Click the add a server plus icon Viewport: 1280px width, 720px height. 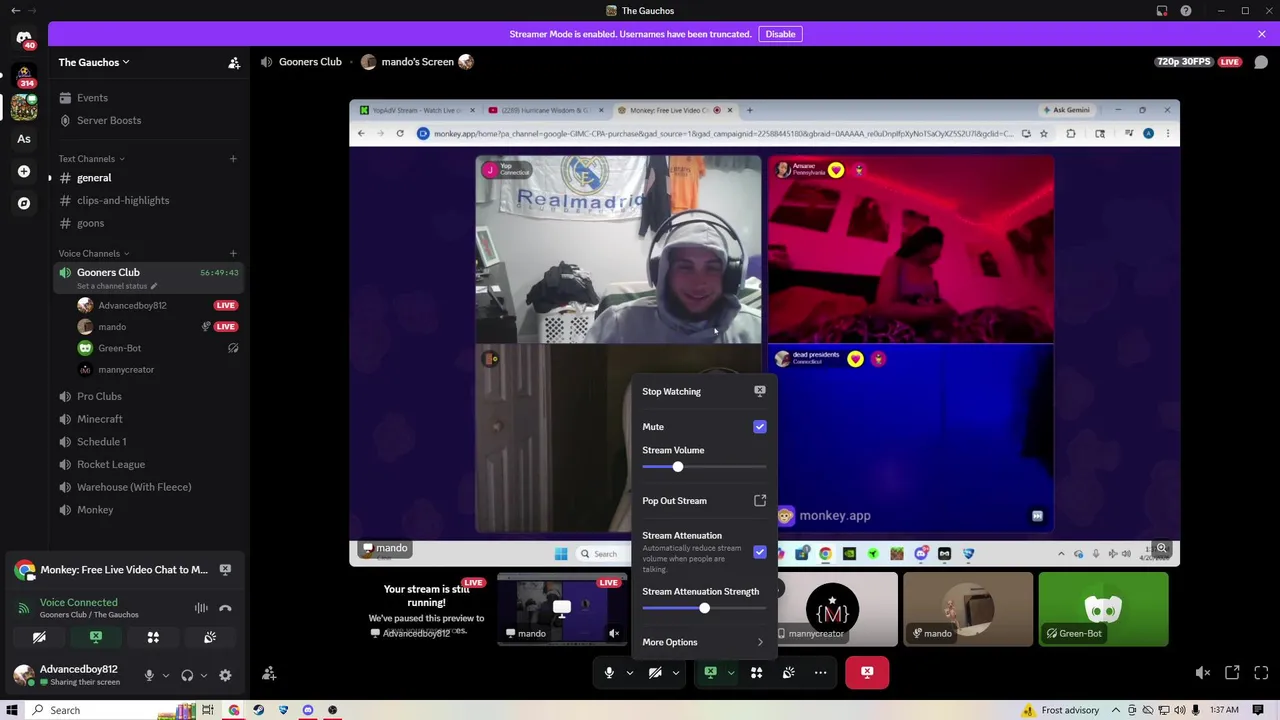click(x=24, y=171)
